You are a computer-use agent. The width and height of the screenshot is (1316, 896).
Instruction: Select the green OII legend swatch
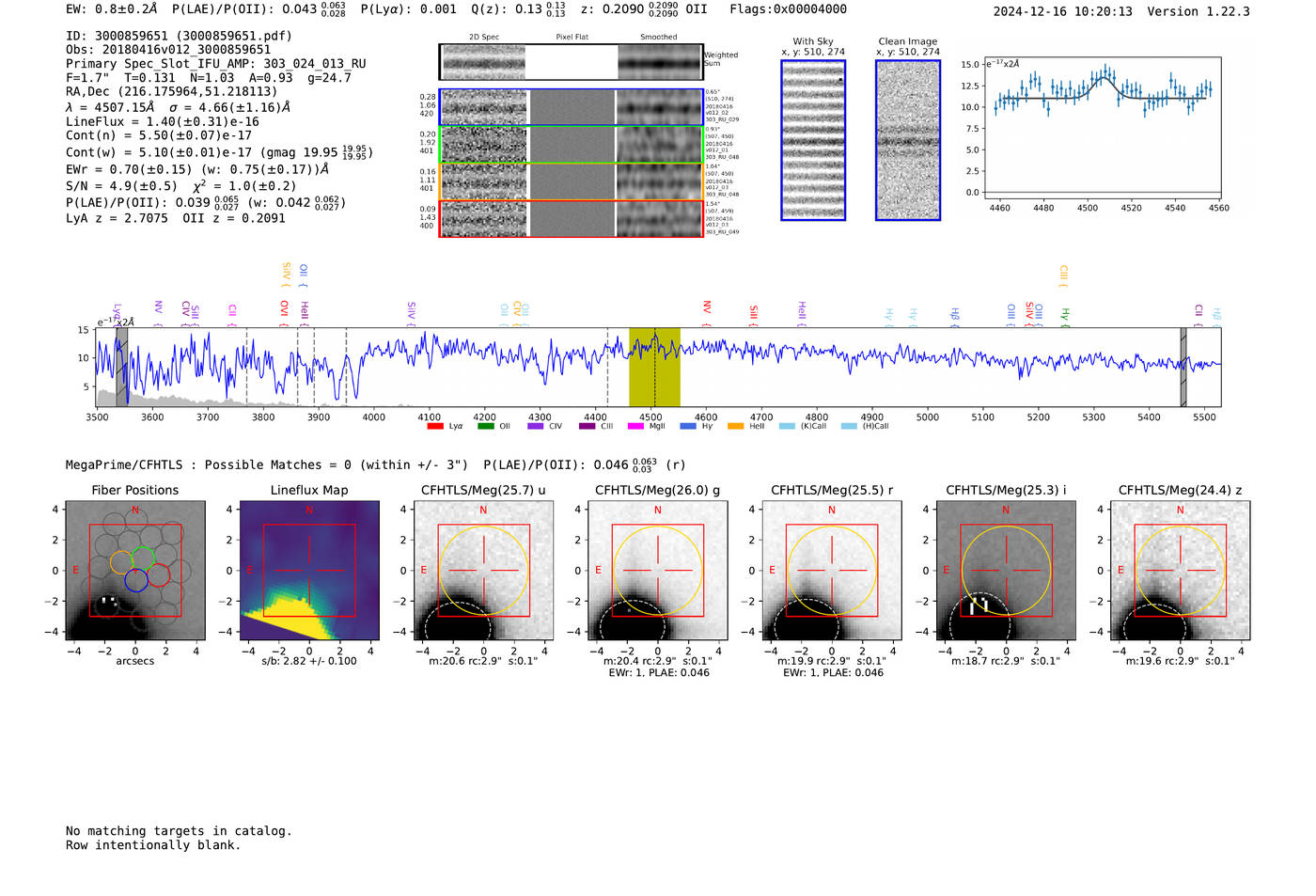[x=485, y=427]
